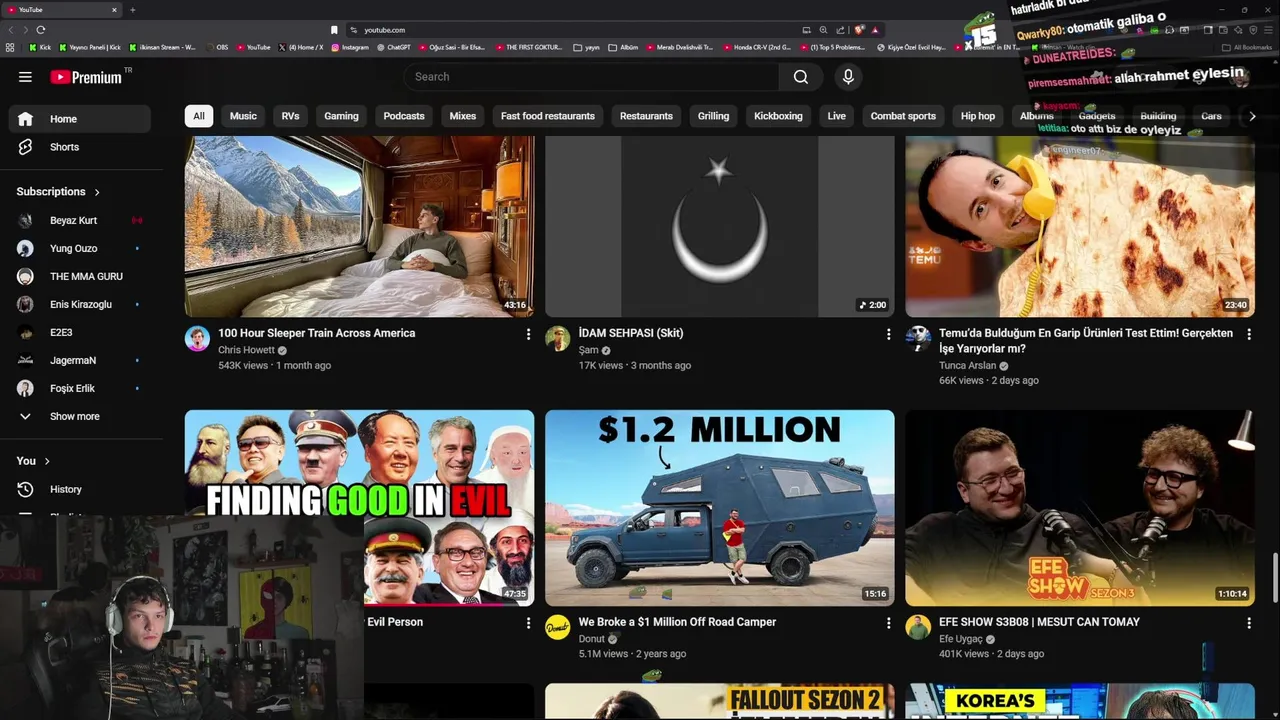Viewport: 1280px width, 720px height.
Task: Open Enis Kirazoglu subscription channel
Action: point(80,304)
